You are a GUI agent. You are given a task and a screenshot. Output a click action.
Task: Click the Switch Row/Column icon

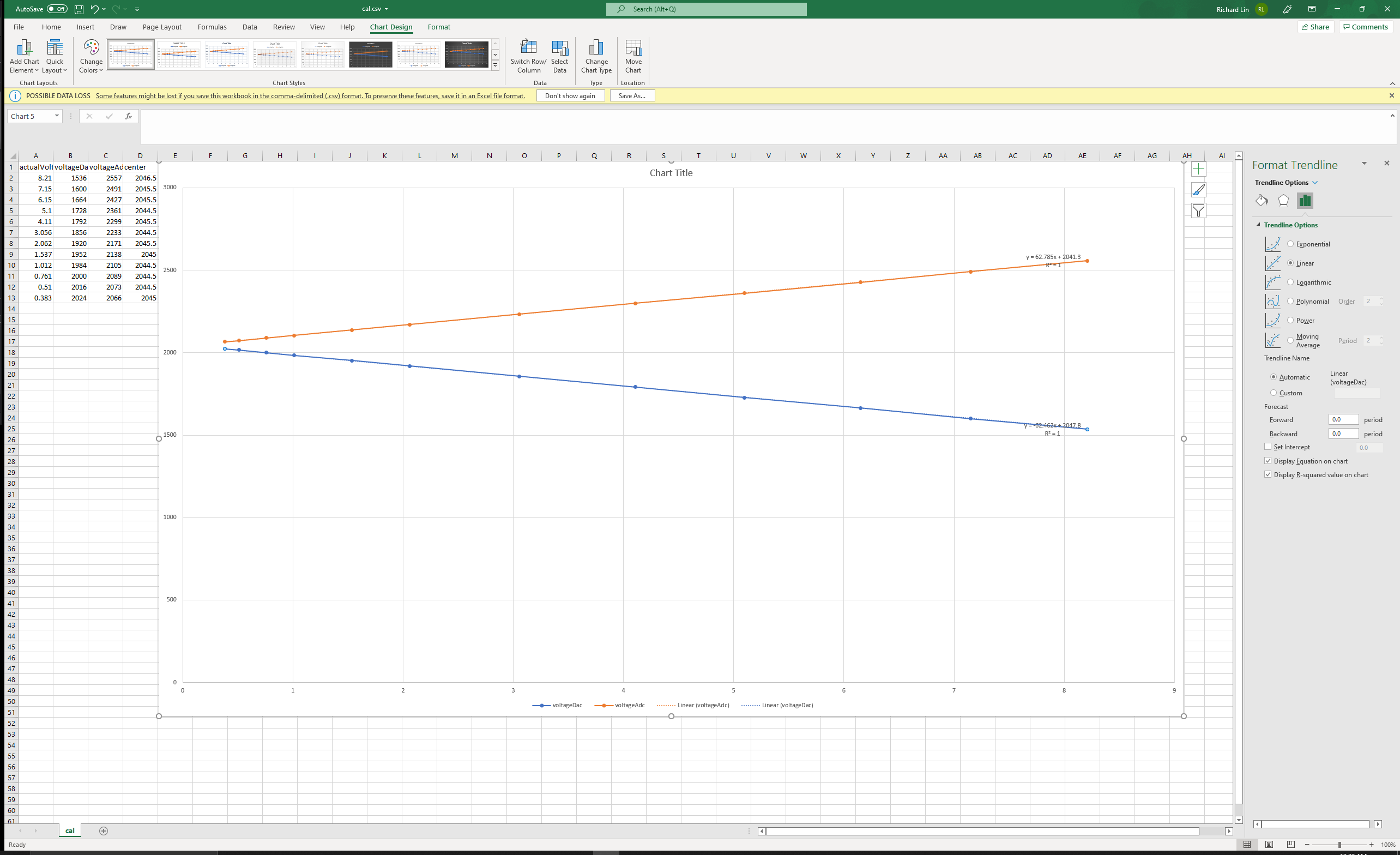click(528, 49)
